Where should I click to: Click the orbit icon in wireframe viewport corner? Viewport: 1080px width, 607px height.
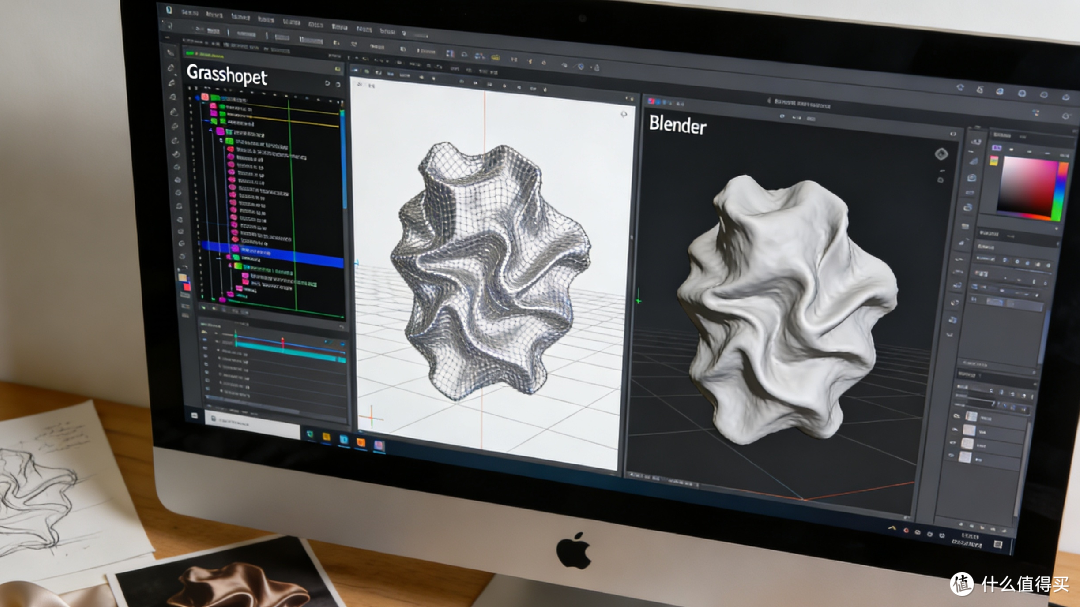point(624,114)
